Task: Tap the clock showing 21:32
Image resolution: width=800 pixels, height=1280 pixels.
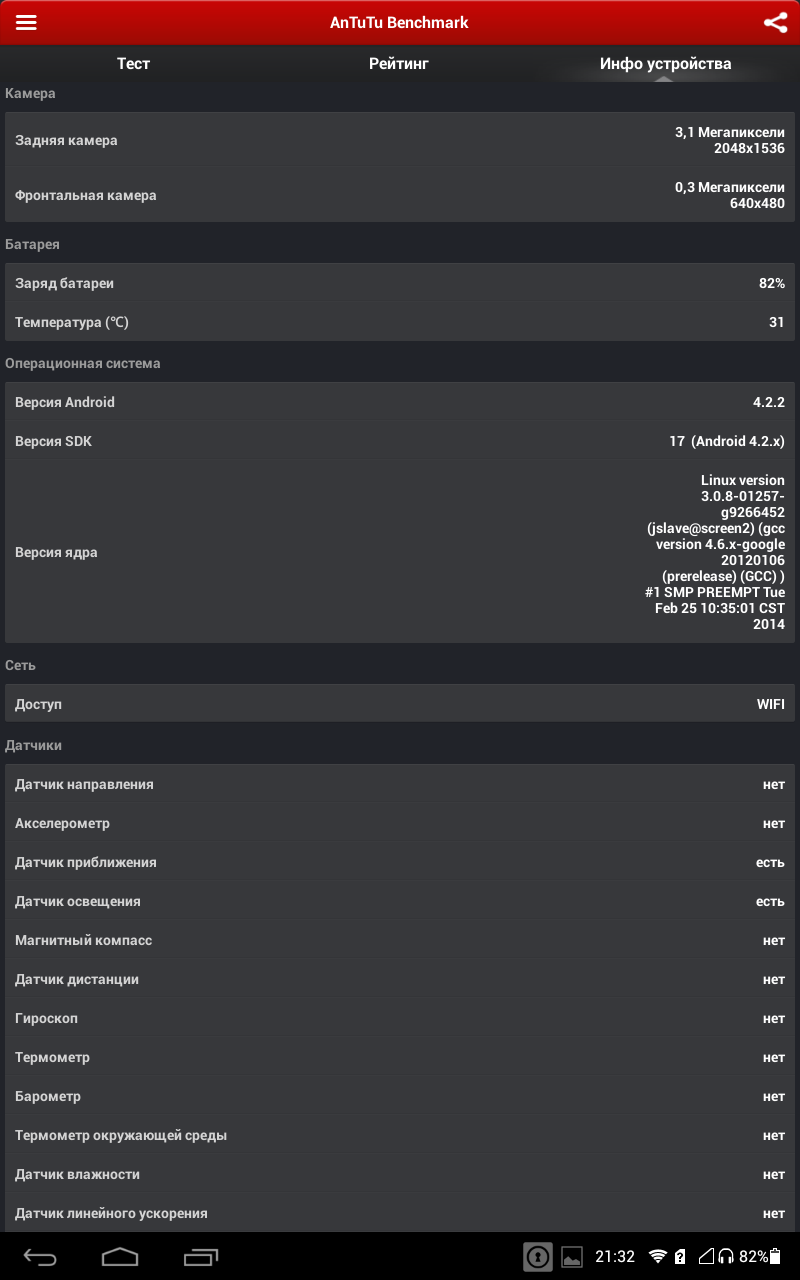Action: pyautogui.click(x=615, y=1256)
